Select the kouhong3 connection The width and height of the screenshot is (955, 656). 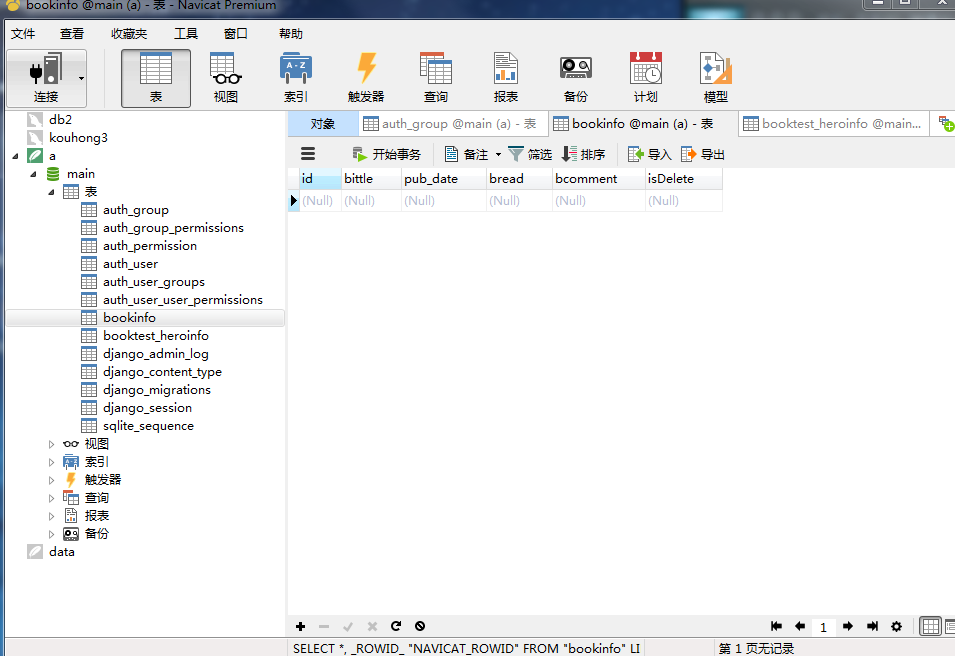tap(78, 138)
